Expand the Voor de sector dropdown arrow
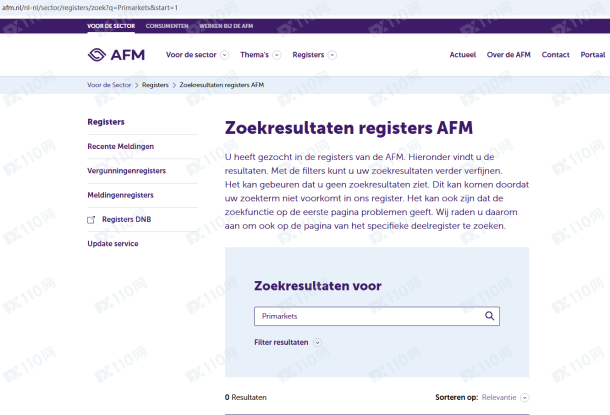This screenshot has width=610, height=415. (224, 55)
